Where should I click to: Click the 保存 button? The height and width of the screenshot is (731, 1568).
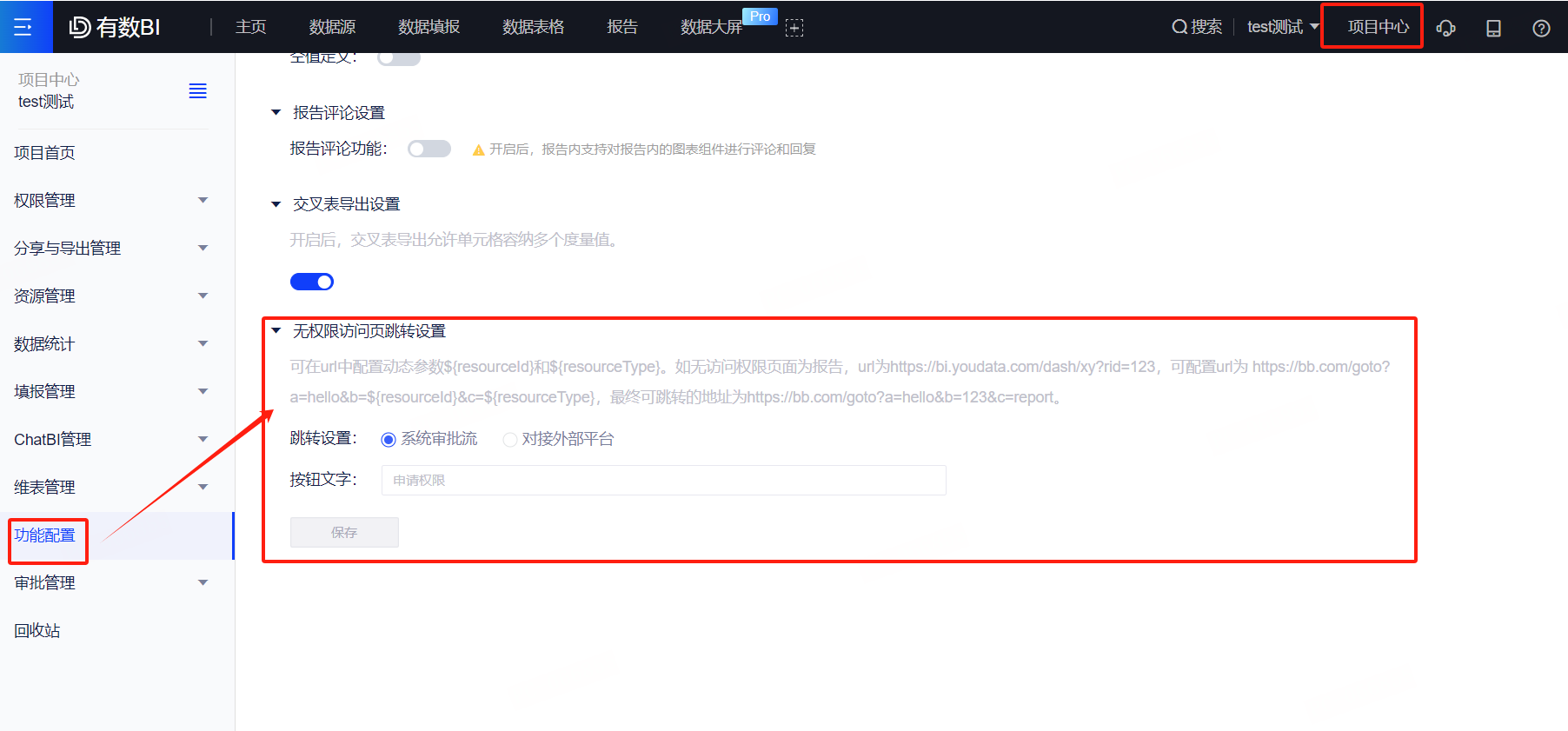click(344, 532)
